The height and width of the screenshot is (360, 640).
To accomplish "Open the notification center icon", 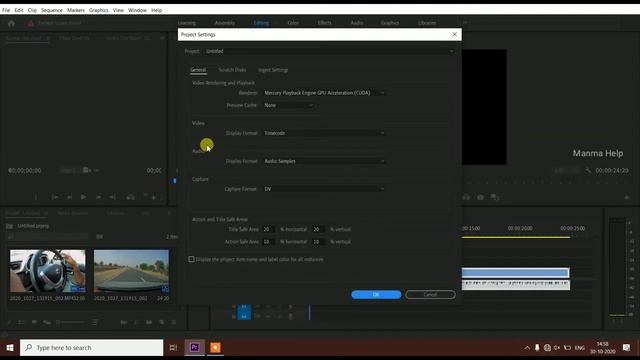I will tap(627, 348).
